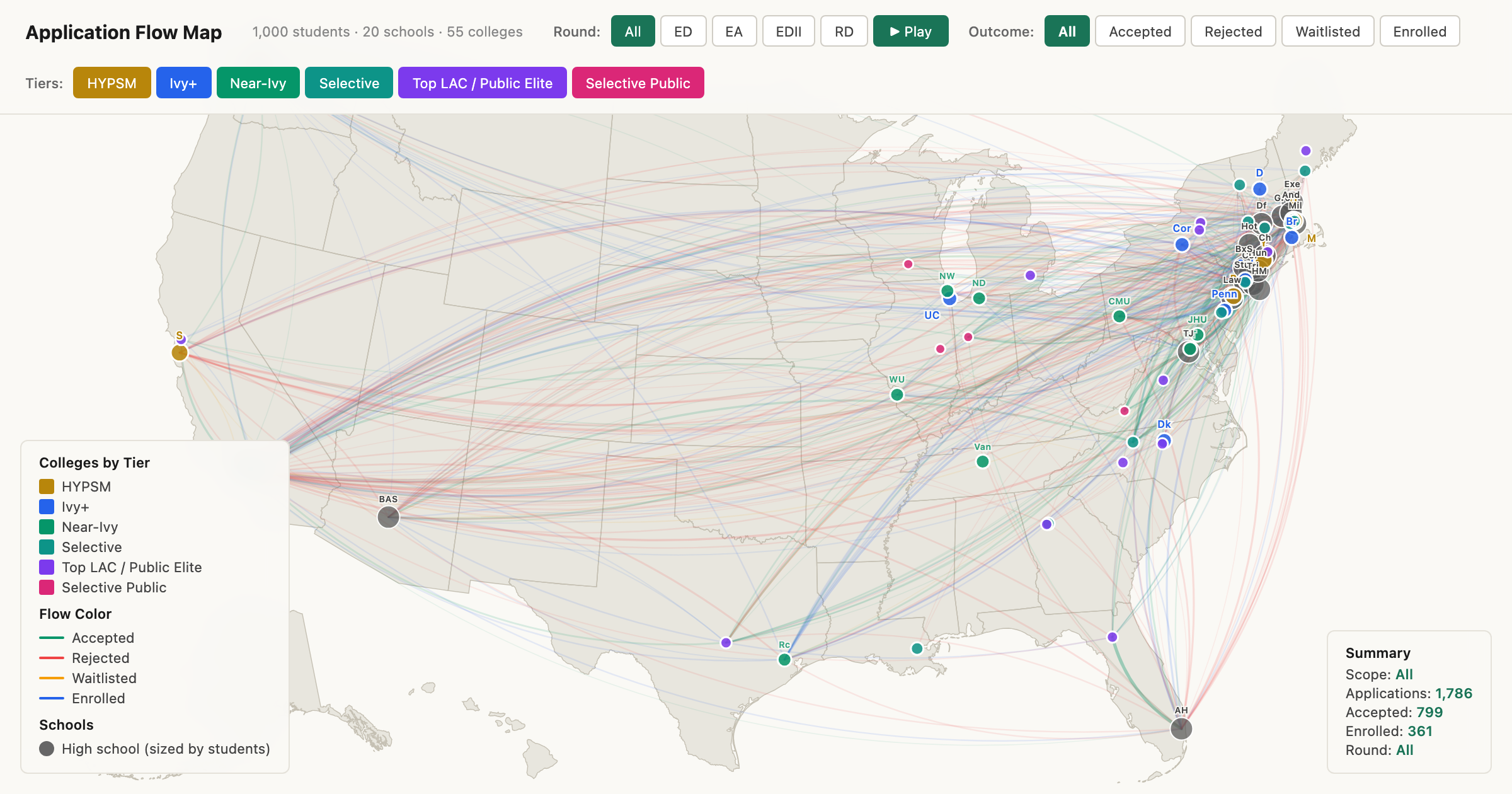Toggle the Selective Public tier filter
The height and width of the screenshot is (794, 1512).
click(638, 83)
